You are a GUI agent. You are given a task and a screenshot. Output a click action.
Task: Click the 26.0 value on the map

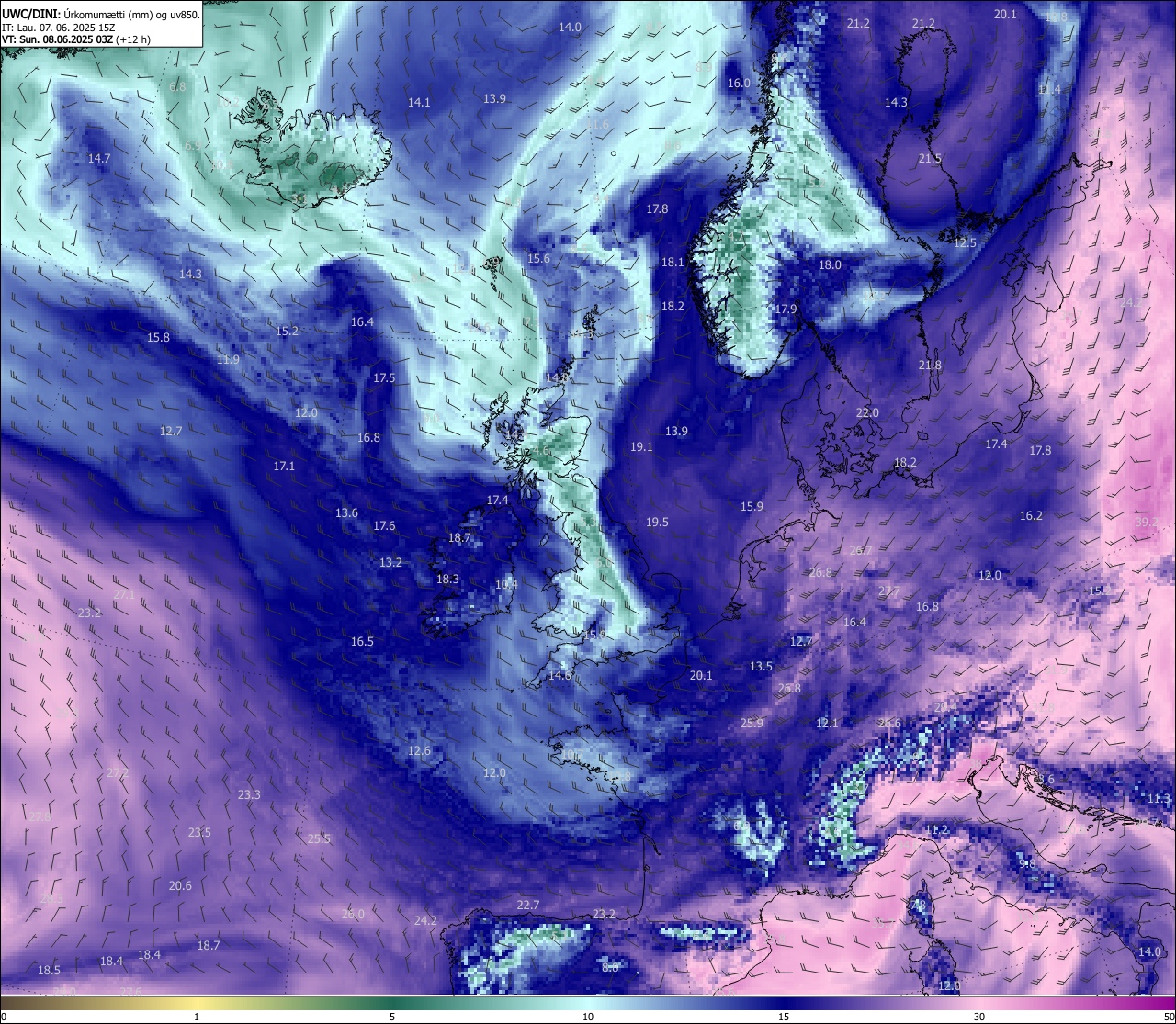353,915
